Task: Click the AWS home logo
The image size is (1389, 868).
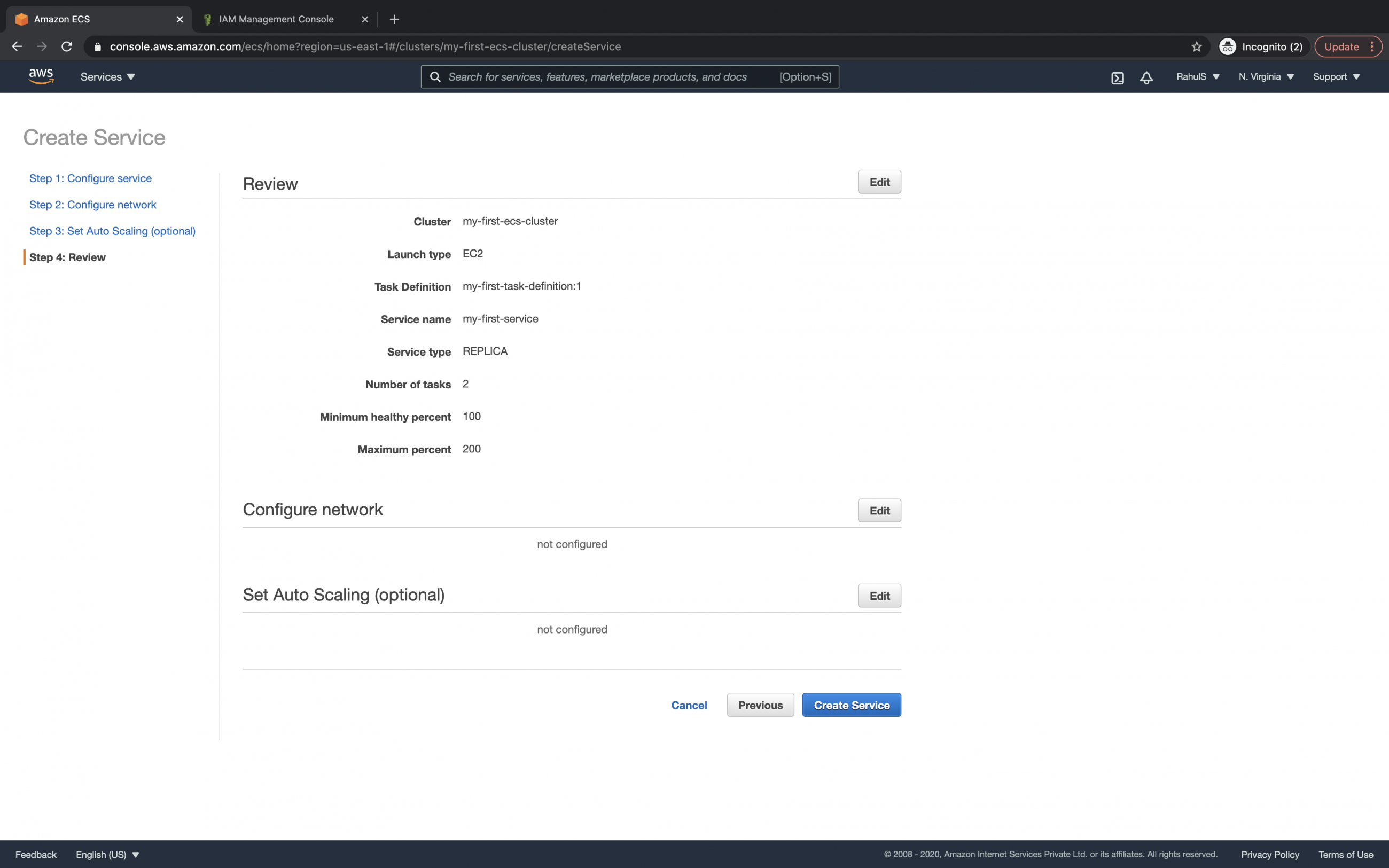Action: tap(40, 76)
